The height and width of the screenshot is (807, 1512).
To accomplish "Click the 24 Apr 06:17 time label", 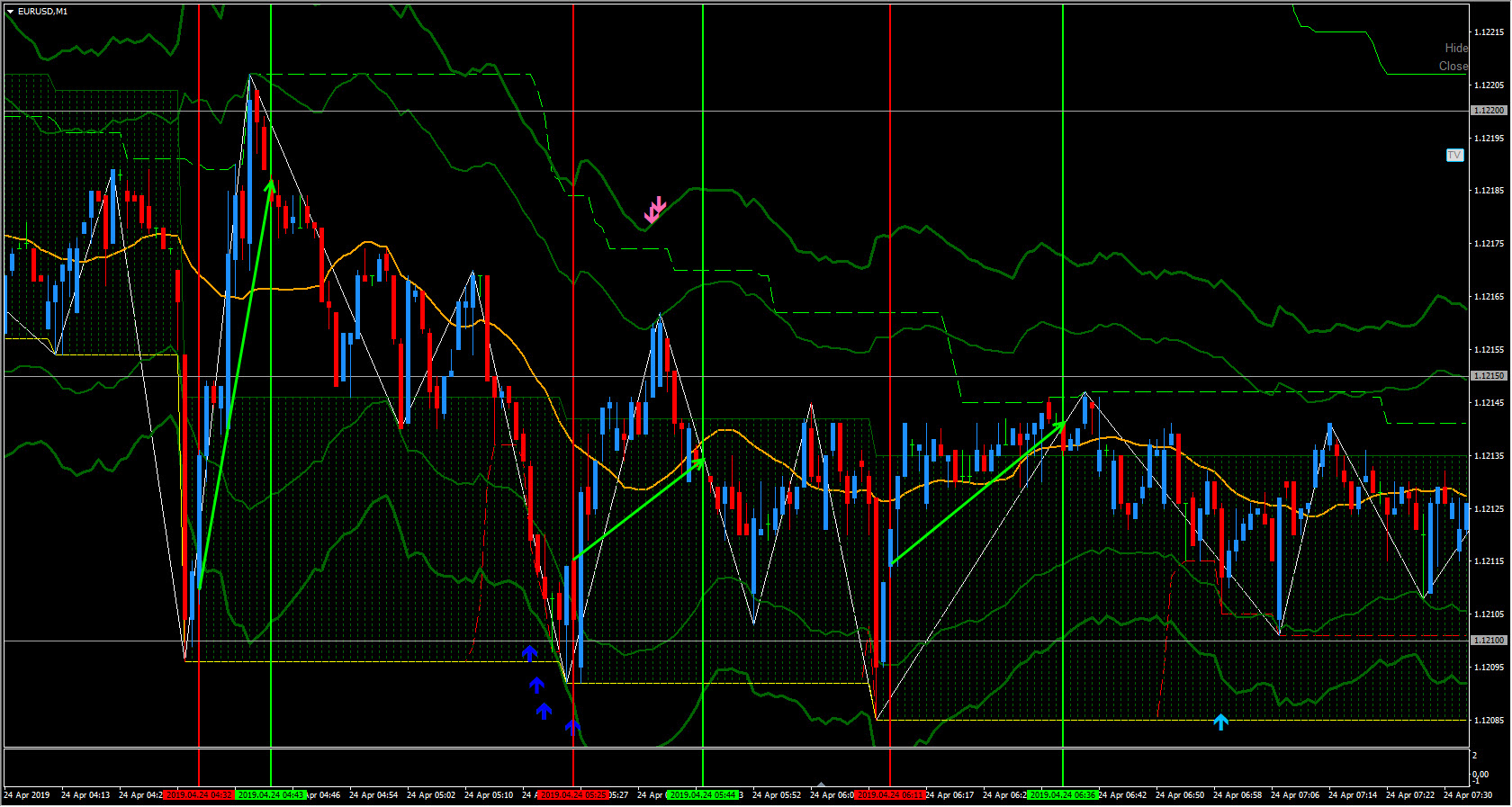I will click(950, 795).
